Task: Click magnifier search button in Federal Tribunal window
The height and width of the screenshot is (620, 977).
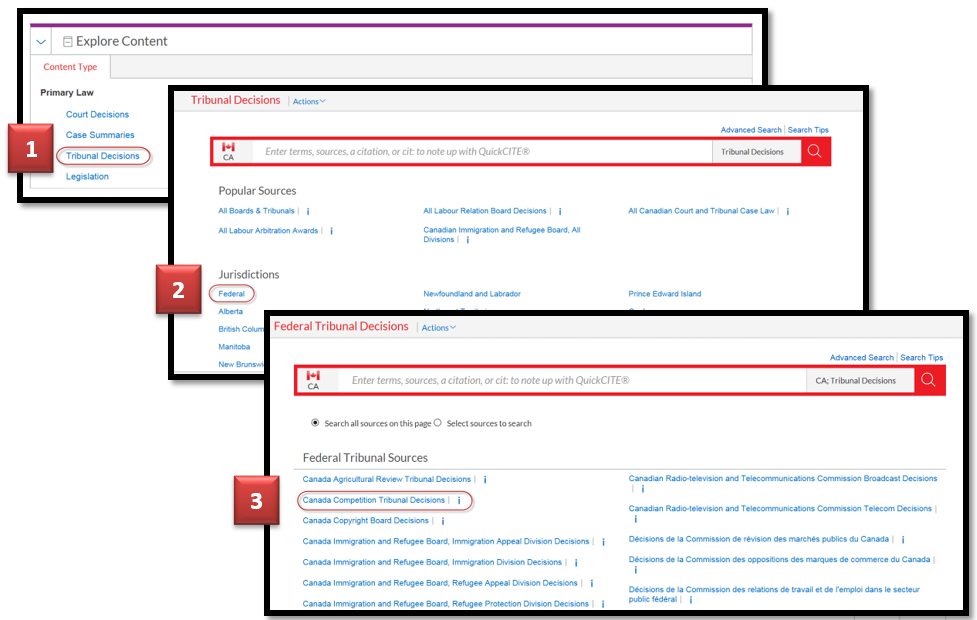Action: 929,380
